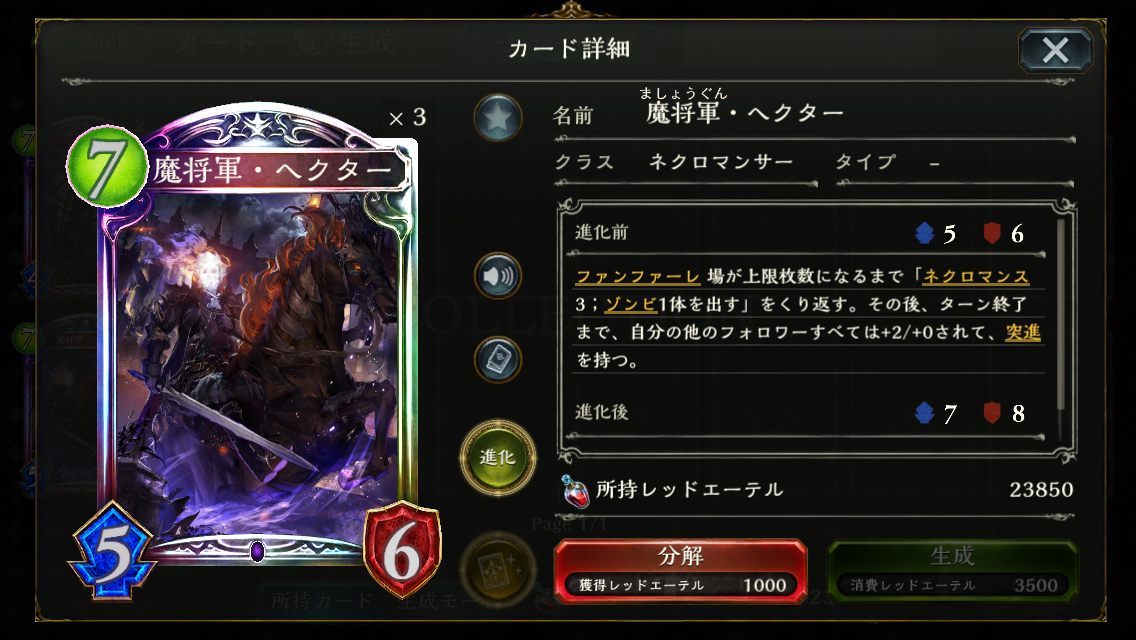Open the ネクロマンス keyword link
Viewport: 1136px width, 640px height.
click(976, 277)
